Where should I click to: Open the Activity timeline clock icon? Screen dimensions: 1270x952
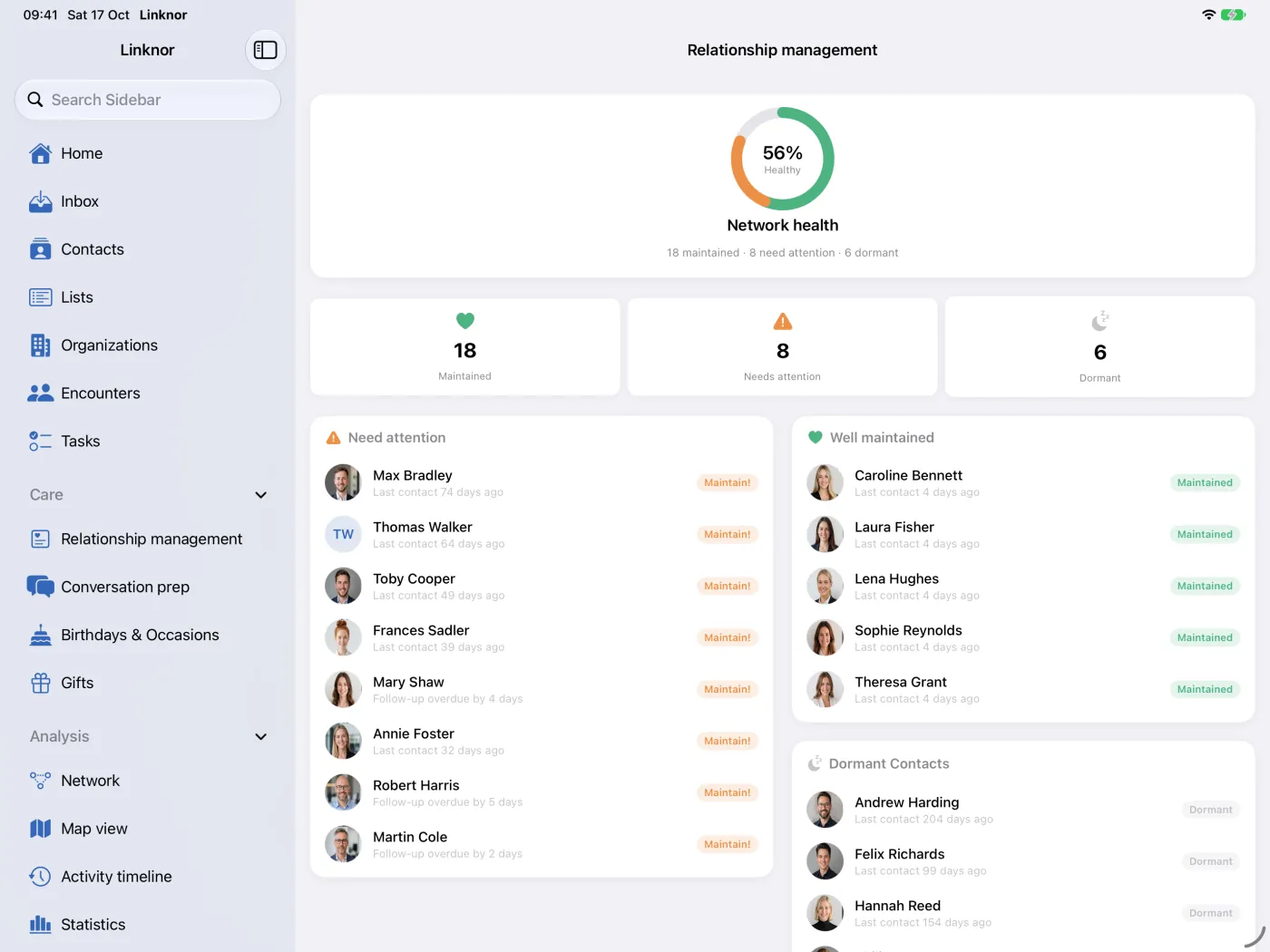pyautogui.click(x=41, y=877)
